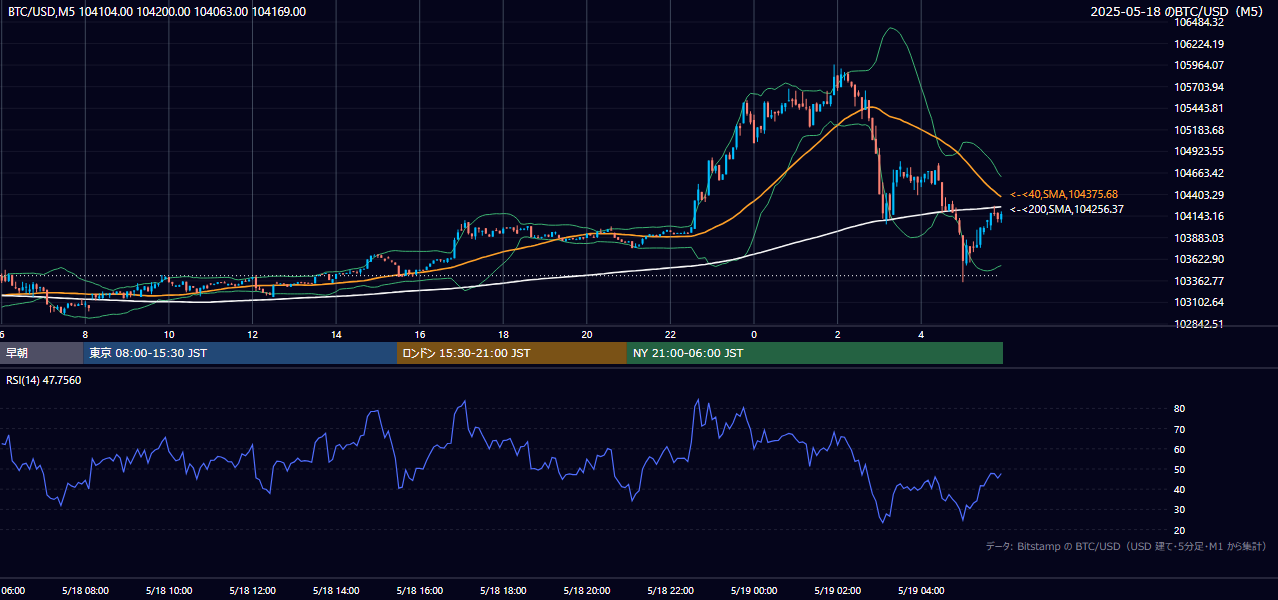Click RSI scale level 20
Image resolution: width=1278 pixels, height=600 pixels.
pyautogui.click(x=1179, y=530)
